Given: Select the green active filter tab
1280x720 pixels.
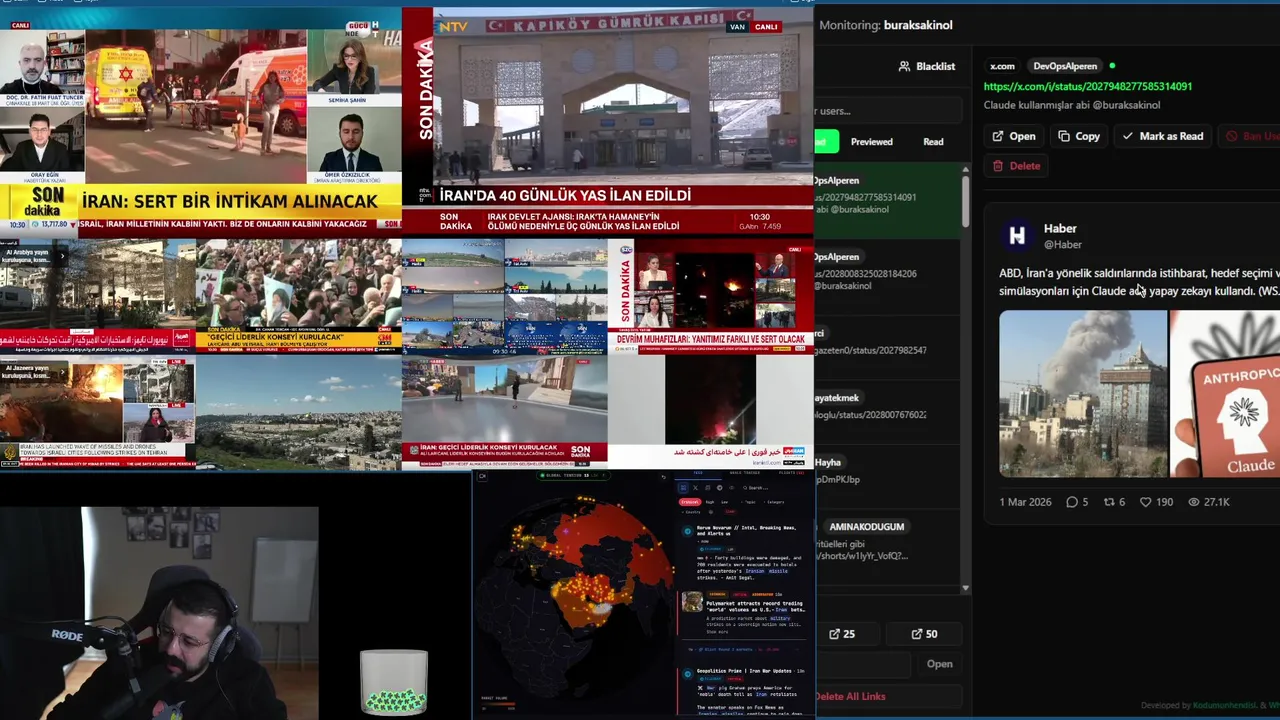Looking at the screenshot, I should pos(827,142).
